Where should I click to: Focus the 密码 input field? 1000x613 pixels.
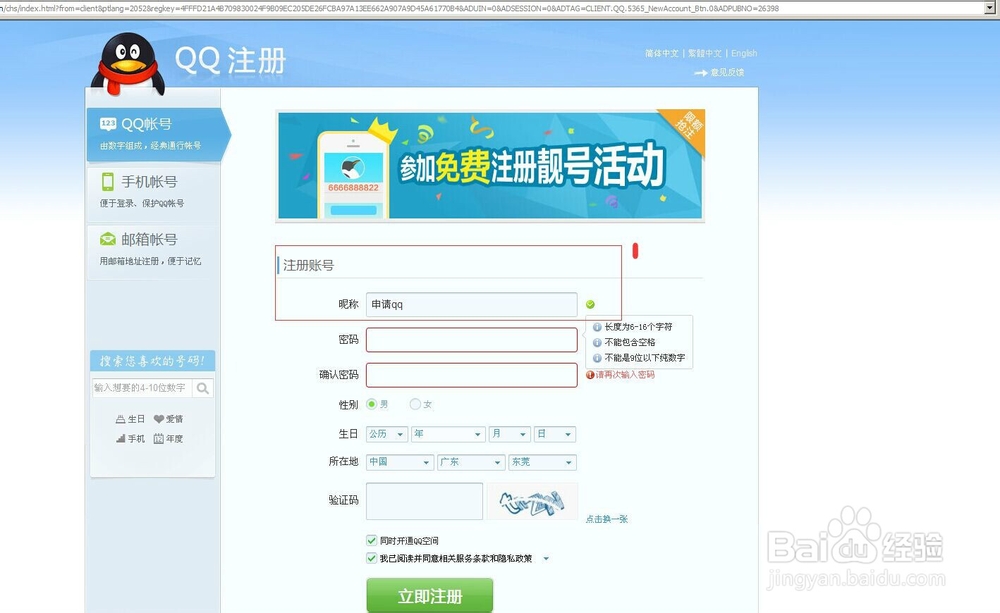tap(471, 340)
